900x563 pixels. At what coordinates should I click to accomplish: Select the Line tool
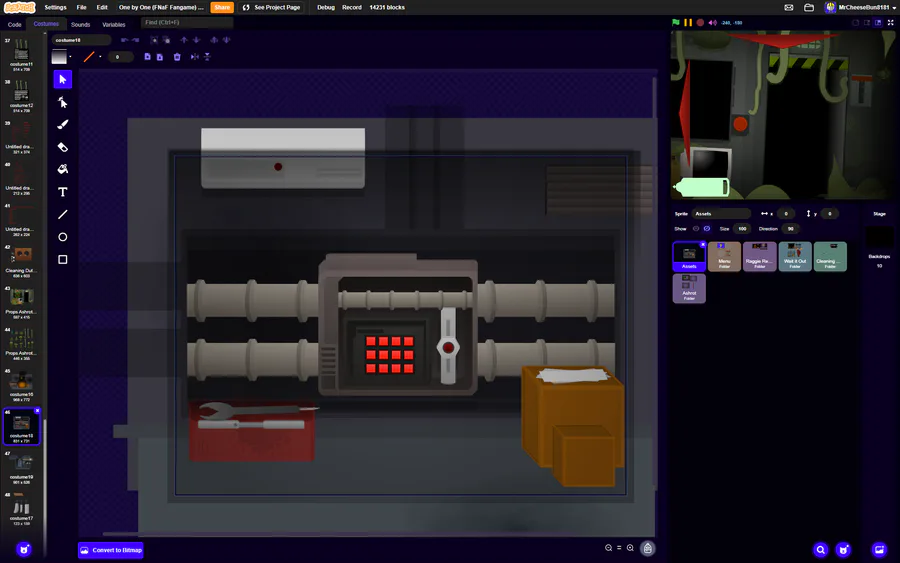click(63, 215)
